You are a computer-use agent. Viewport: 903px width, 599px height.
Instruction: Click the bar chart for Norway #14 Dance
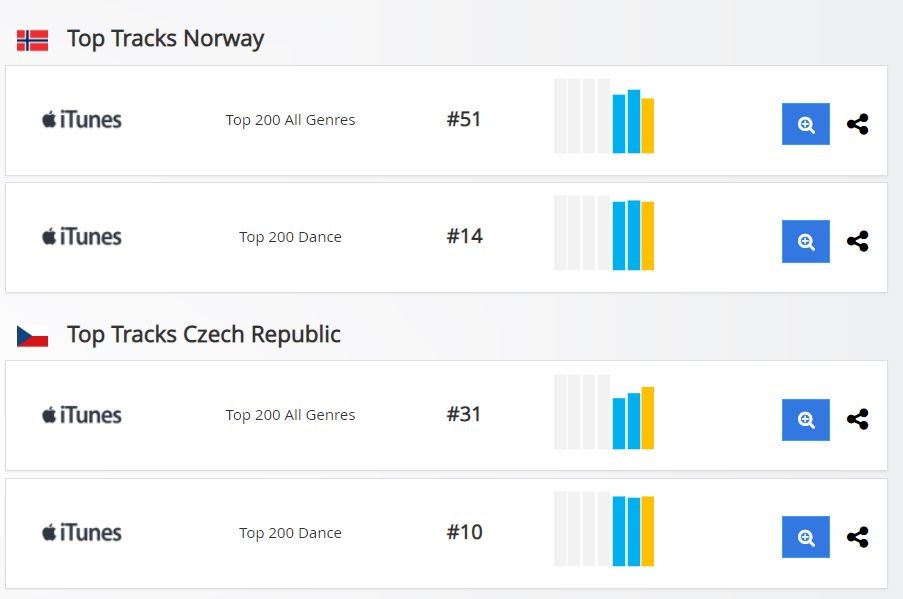(x=604, y=233)
